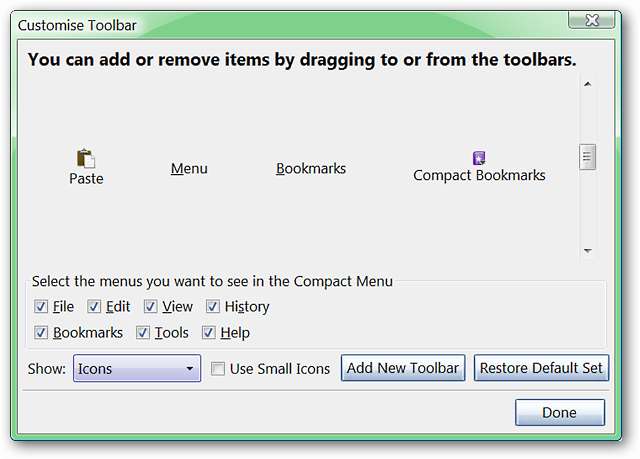The width and height of the screenshot is (640, 459).
Task: Enable Use Small Icons checkbox
Action: tap(218, 369)
